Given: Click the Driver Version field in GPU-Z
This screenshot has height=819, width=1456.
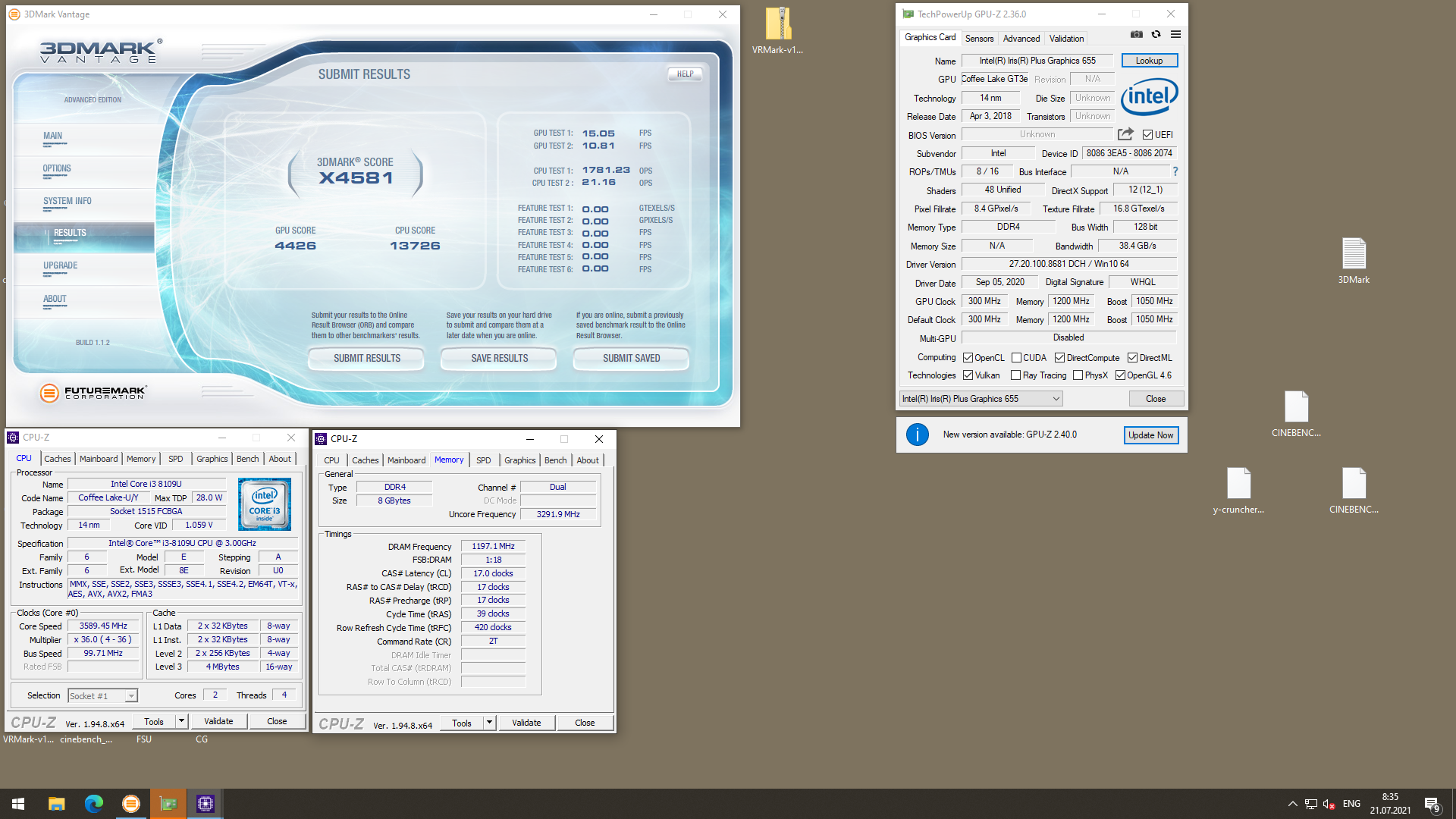Looking at the screenshot, I should tap(1068, 264).
